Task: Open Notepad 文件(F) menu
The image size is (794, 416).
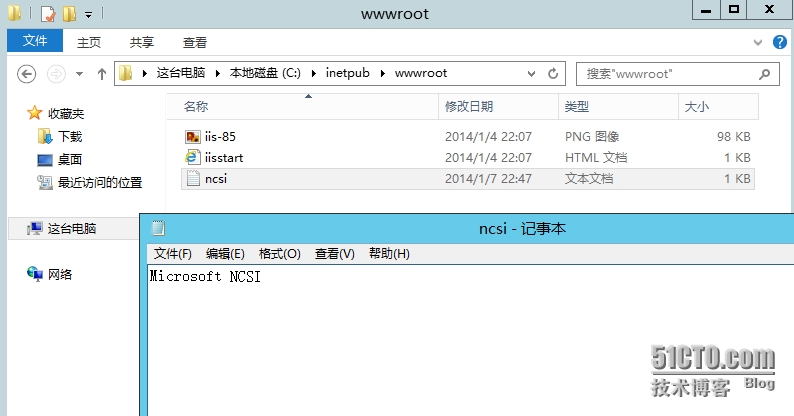Action: point(173,254)
